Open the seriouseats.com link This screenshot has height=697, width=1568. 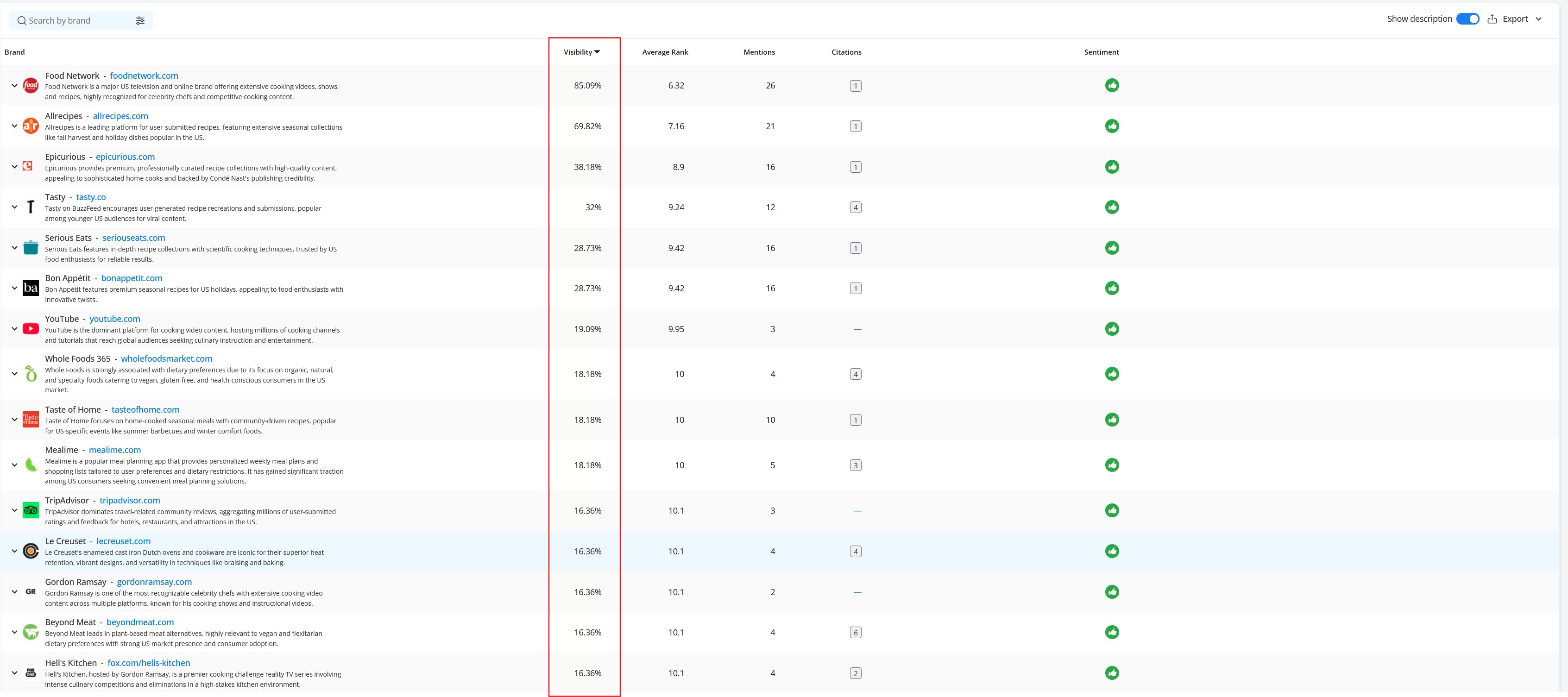pos(134,238)
